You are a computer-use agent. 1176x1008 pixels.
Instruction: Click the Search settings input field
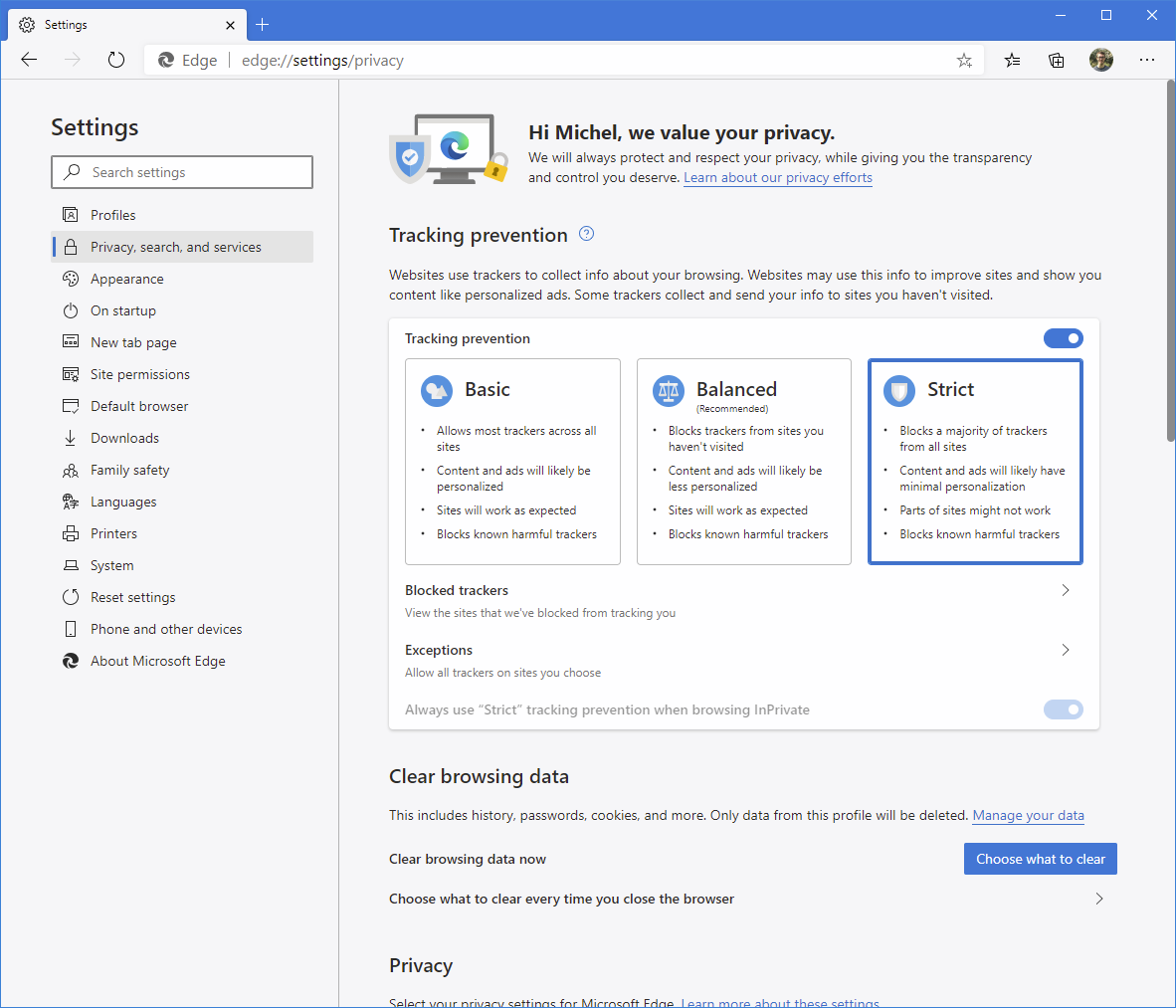tap(182, 172)
